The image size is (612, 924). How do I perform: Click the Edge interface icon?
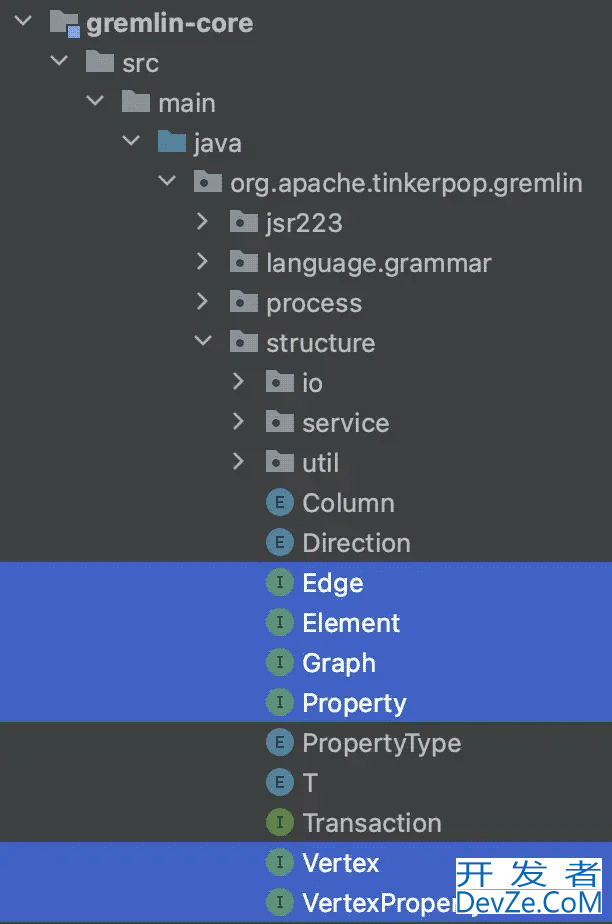(280, 583)
